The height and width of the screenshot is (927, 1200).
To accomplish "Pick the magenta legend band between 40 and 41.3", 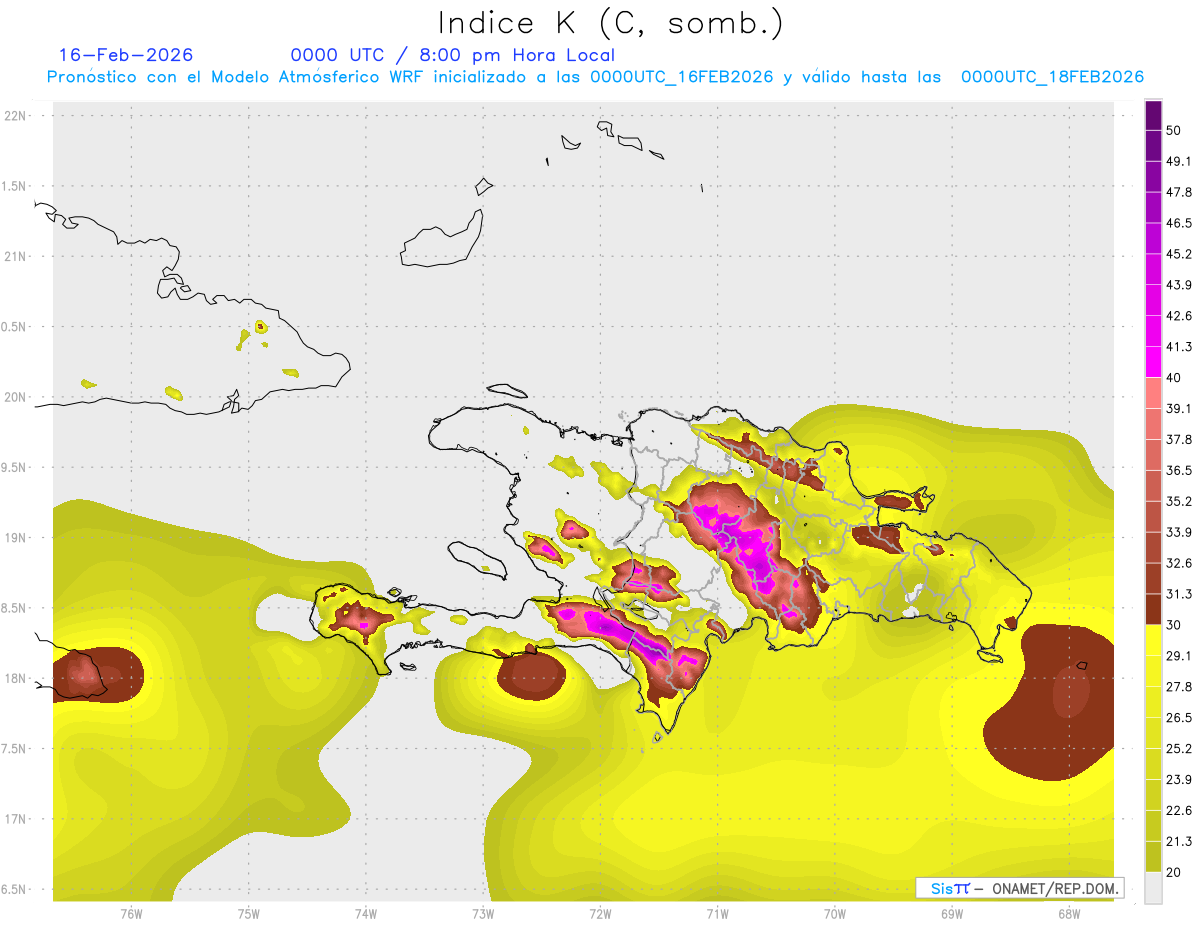I will tap(1153, 362).
